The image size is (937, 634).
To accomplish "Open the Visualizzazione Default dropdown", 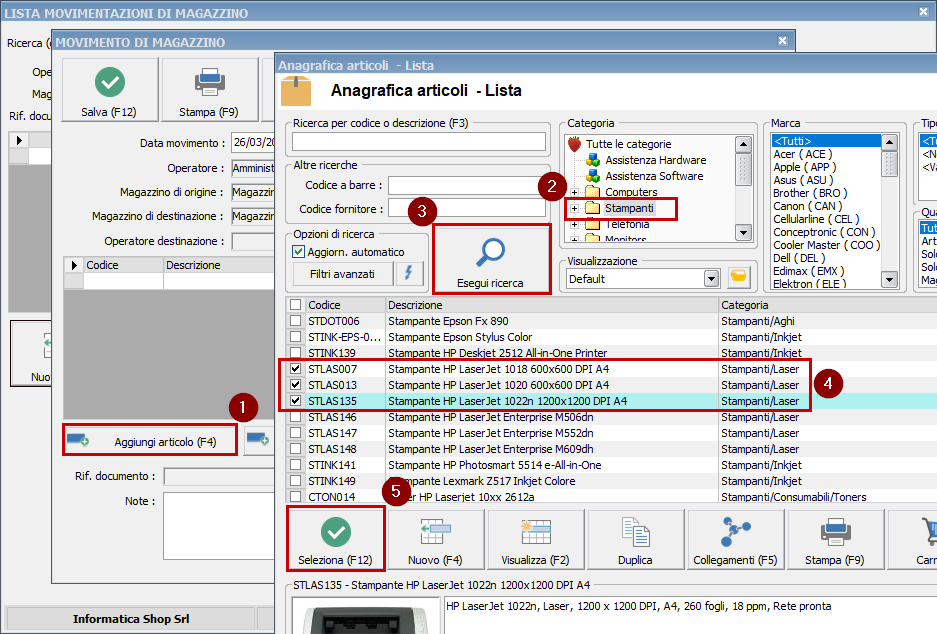I will pyautogui.click(x=711, y=278).
